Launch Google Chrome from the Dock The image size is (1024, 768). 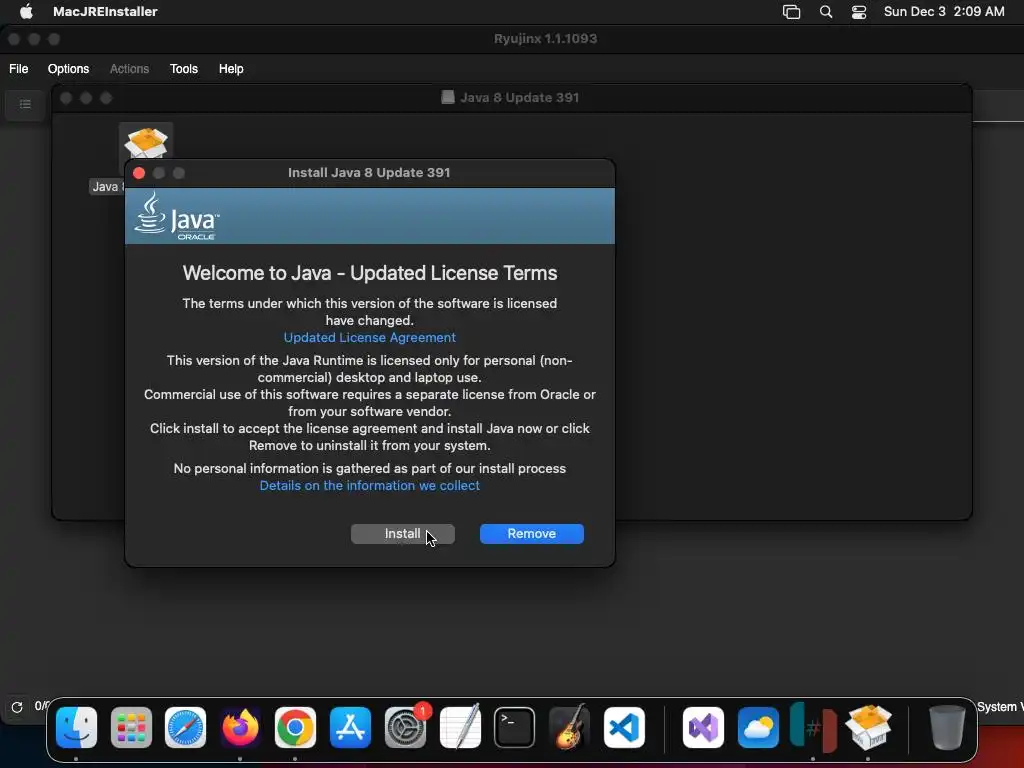click(x=295, y=728)
